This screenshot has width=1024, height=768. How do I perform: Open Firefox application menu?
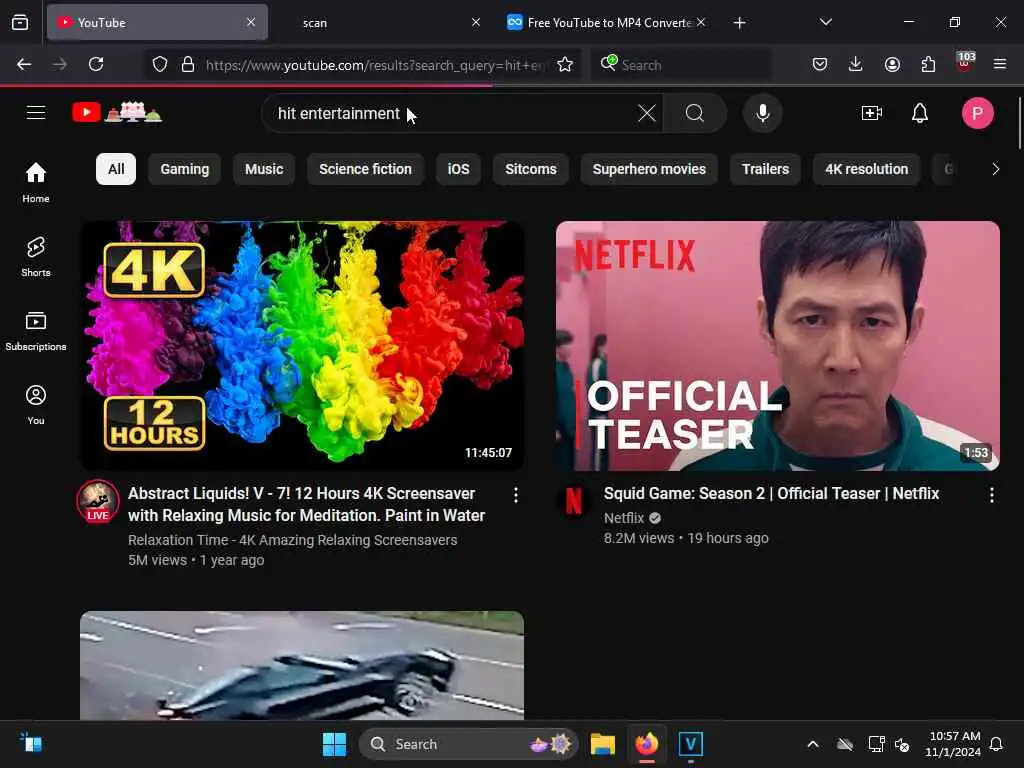(999, 64)
